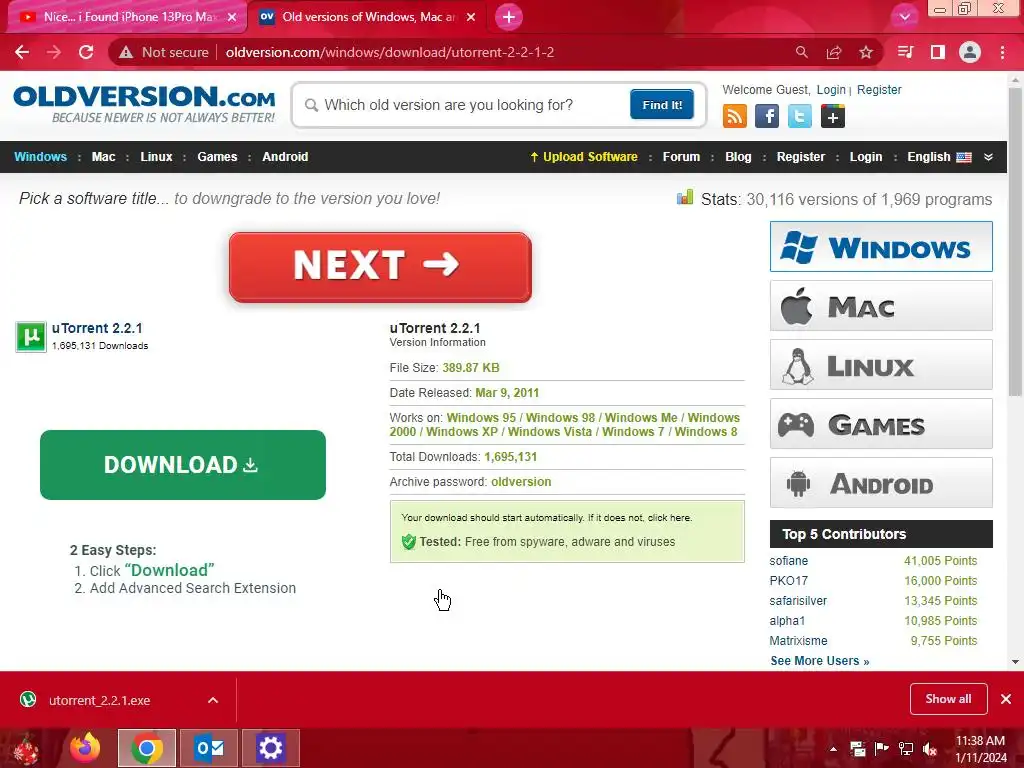Viewport: 1024px width, 768px height.
Task: Click the Start button ornament icon
Action: 26,750
